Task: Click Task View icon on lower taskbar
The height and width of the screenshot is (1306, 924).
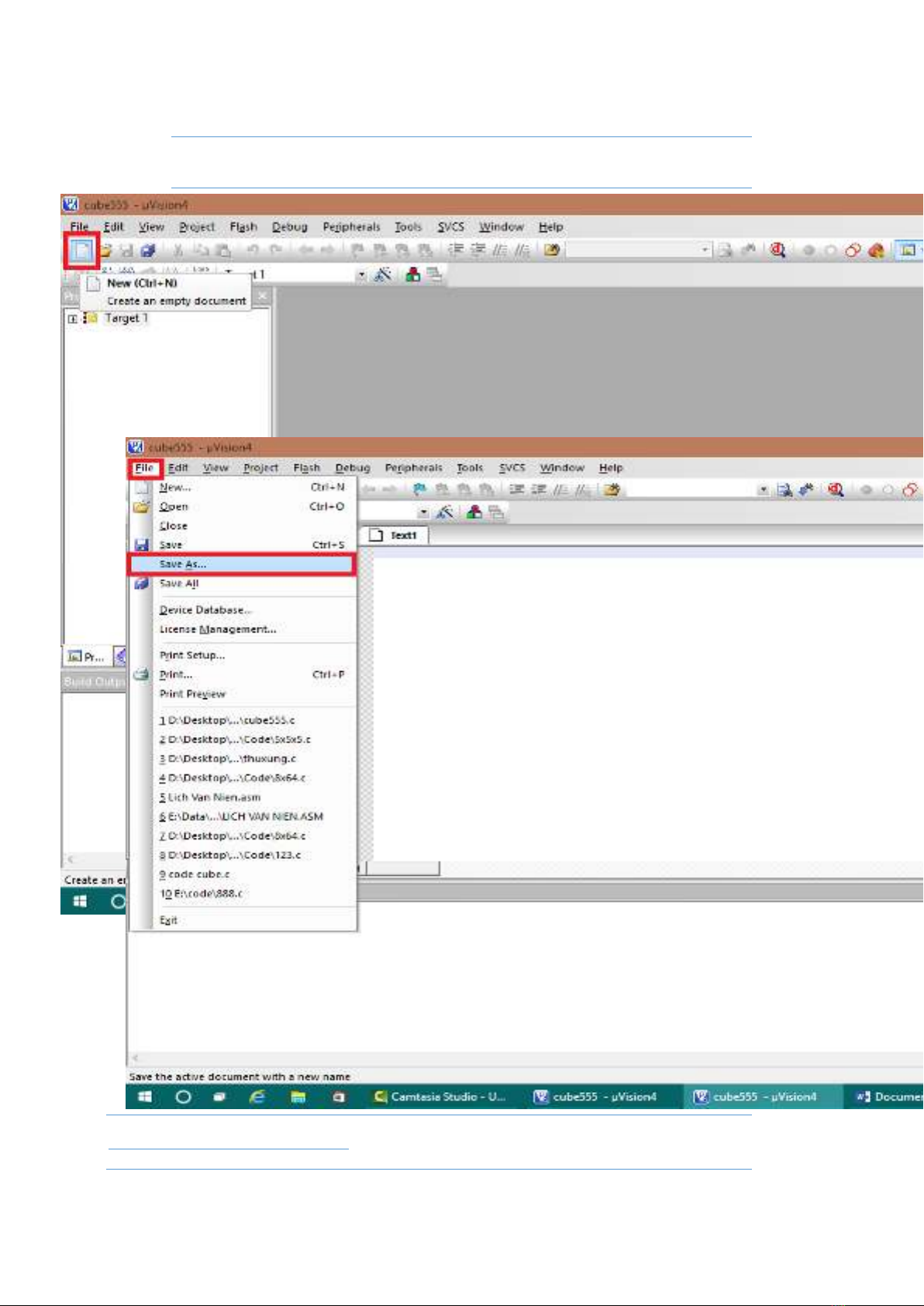Action: 219,1097
